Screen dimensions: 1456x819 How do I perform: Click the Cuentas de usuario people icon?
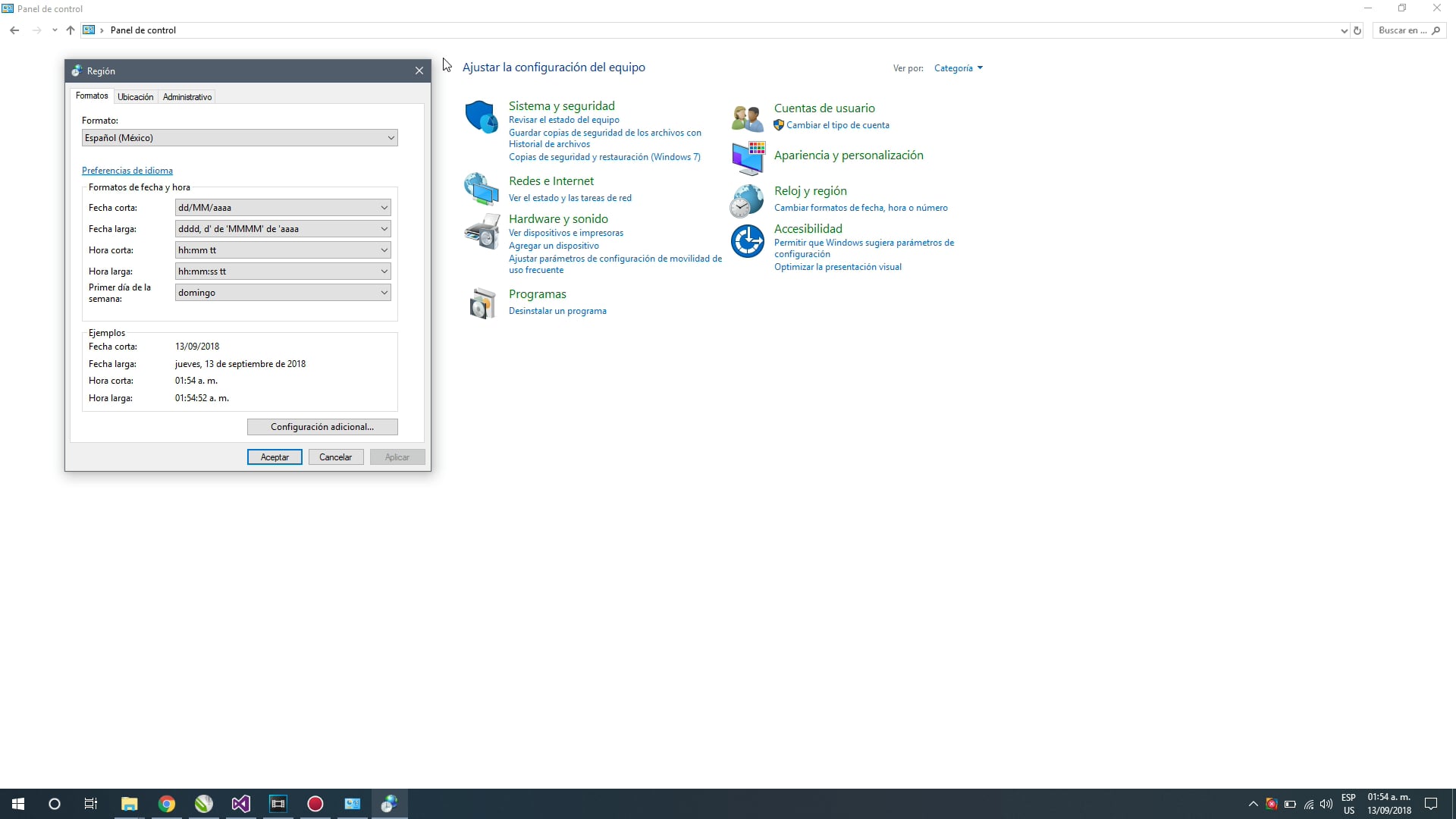(747, 118)
